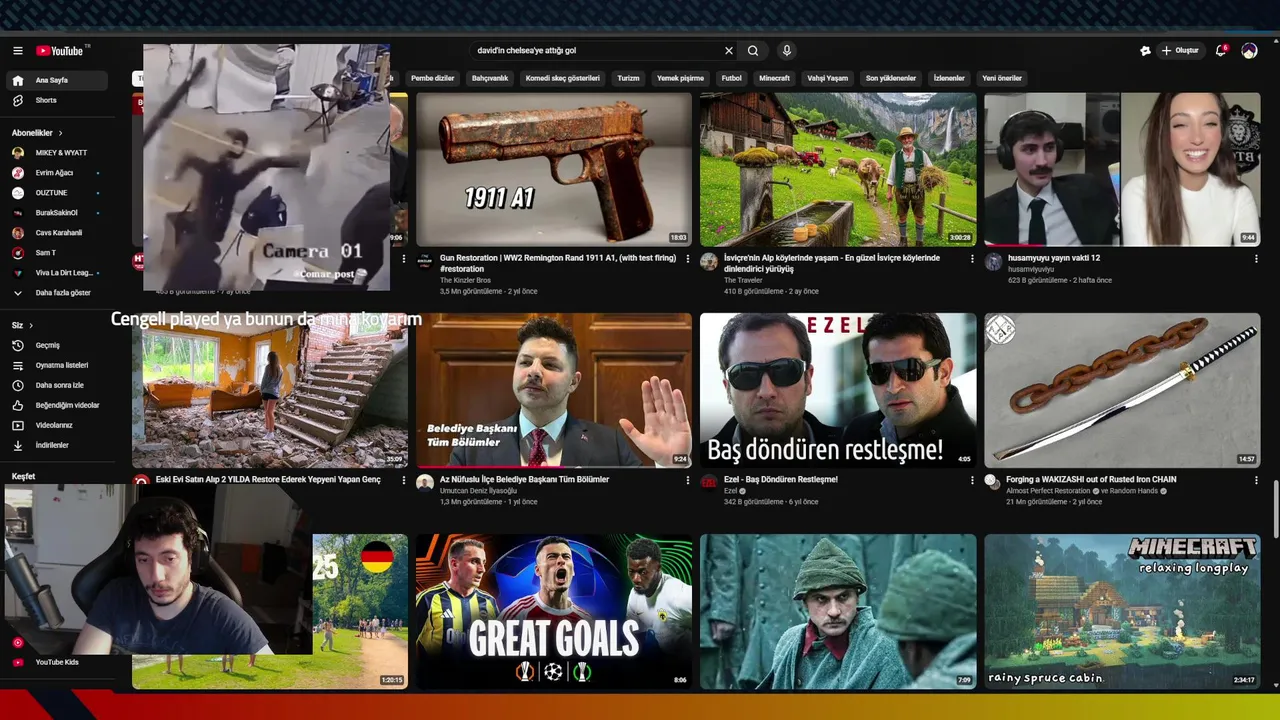Image resolution: width=1280 pixels, height=720 pixels.
Task: Click Umutcan Deniz İlyasoğlu channel avatar
Action: click(x=424, y=483)
